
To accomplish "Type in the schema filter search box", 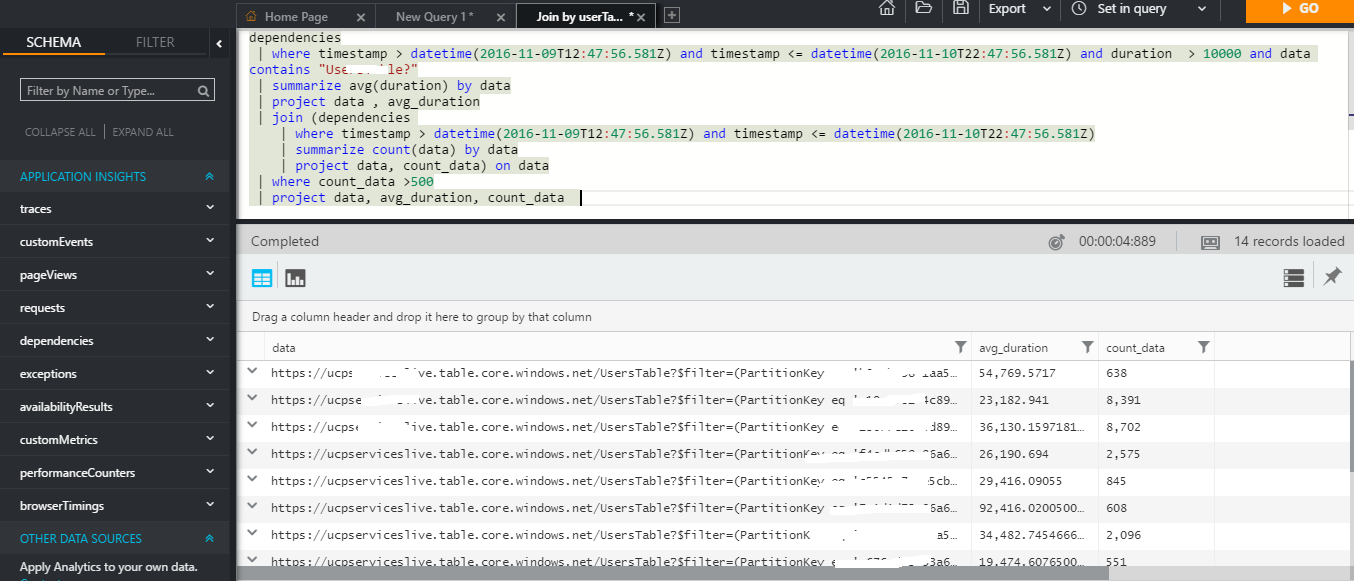I will click(x=110, y=89).
